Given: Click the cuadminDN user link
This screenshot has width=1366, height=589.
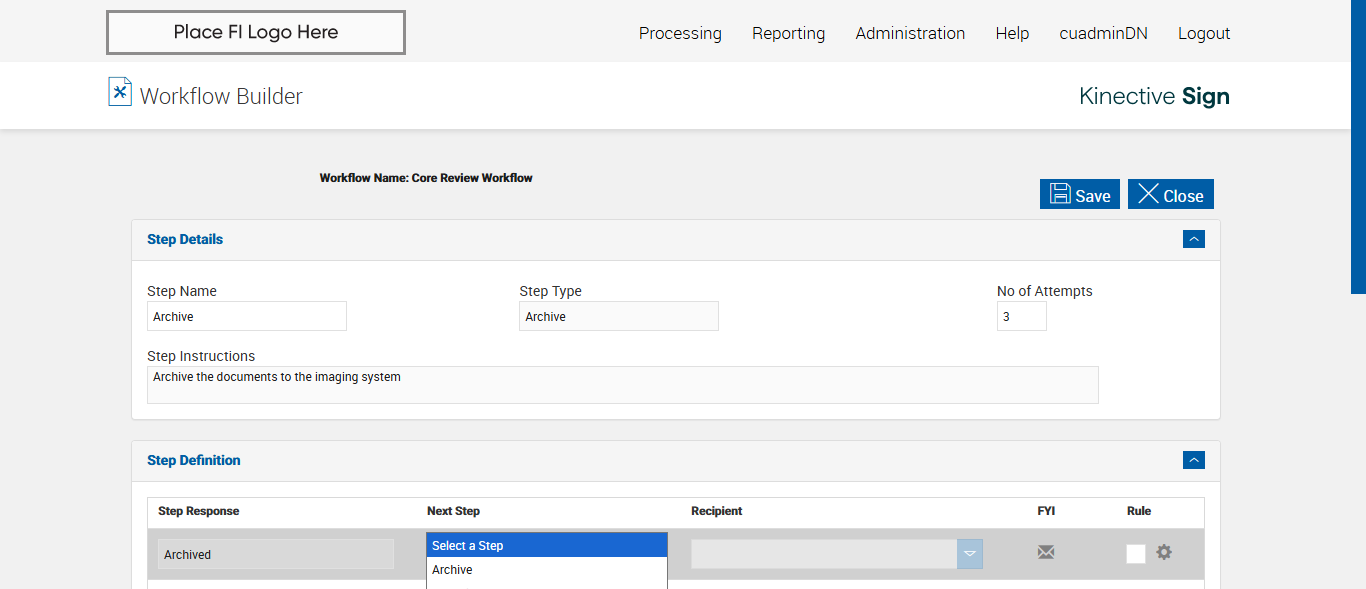Looking at the screenshot, I should (x=1104, y=33).
